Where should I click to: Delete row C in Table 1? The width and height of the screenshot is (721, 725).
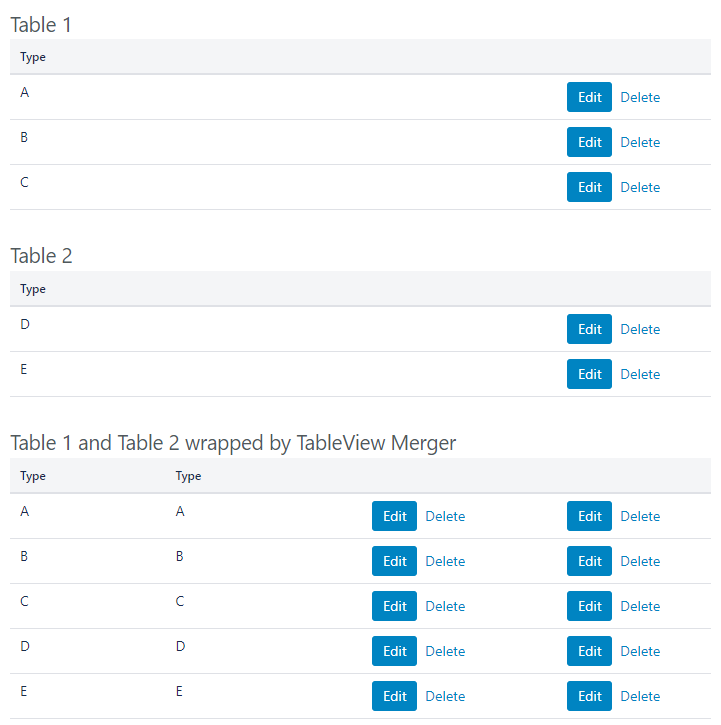(640, 187)
